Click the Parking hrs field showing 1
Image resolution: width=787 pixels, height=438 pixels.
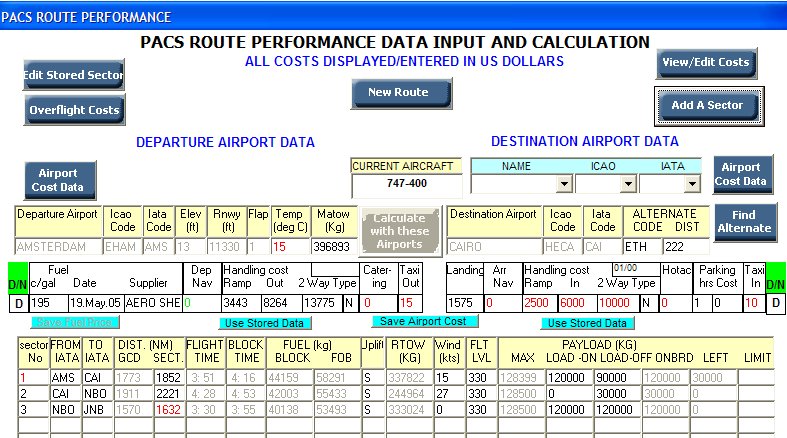702,303
